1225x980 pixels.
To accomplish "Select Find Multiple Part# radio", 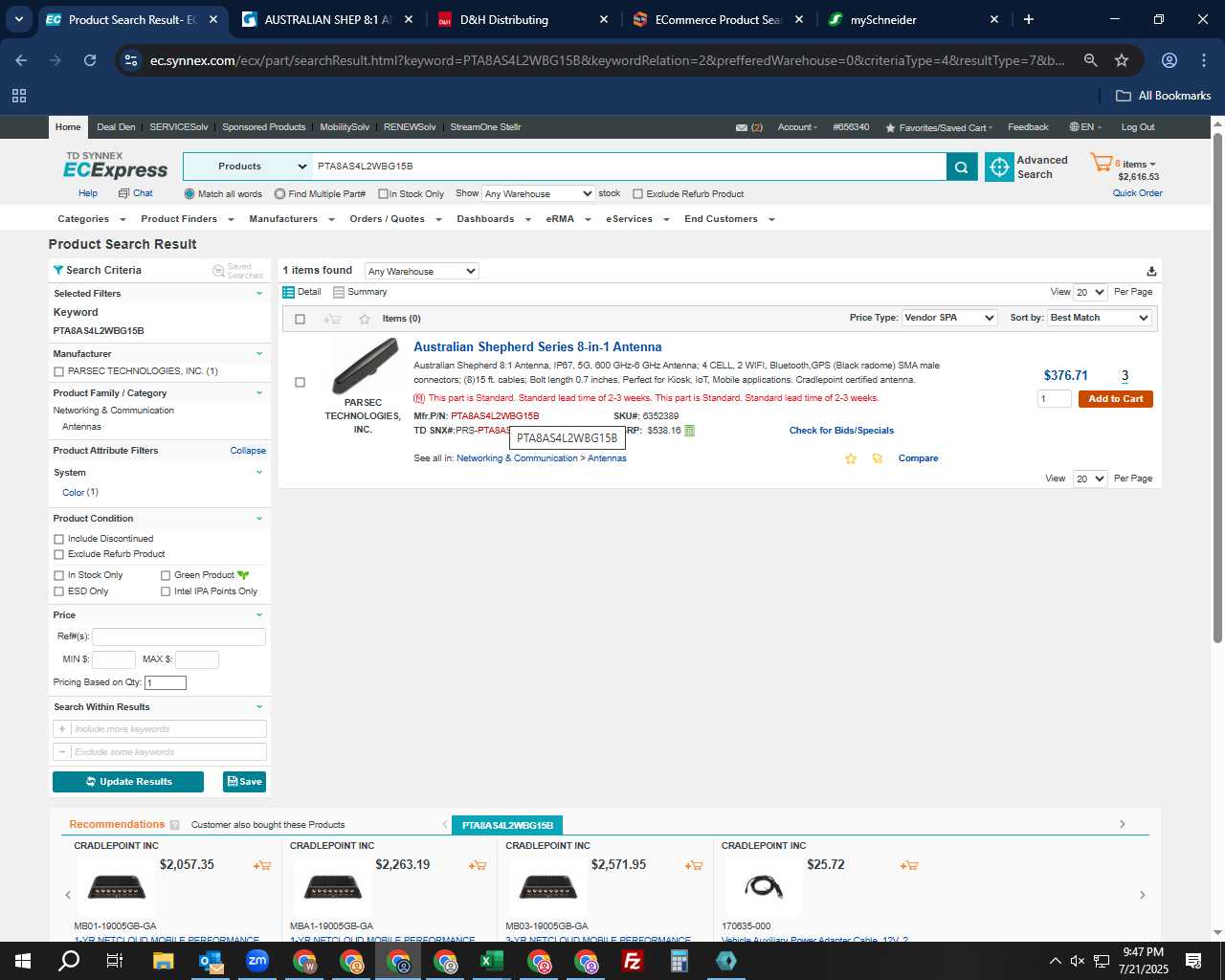I will (x=279, y=194).
